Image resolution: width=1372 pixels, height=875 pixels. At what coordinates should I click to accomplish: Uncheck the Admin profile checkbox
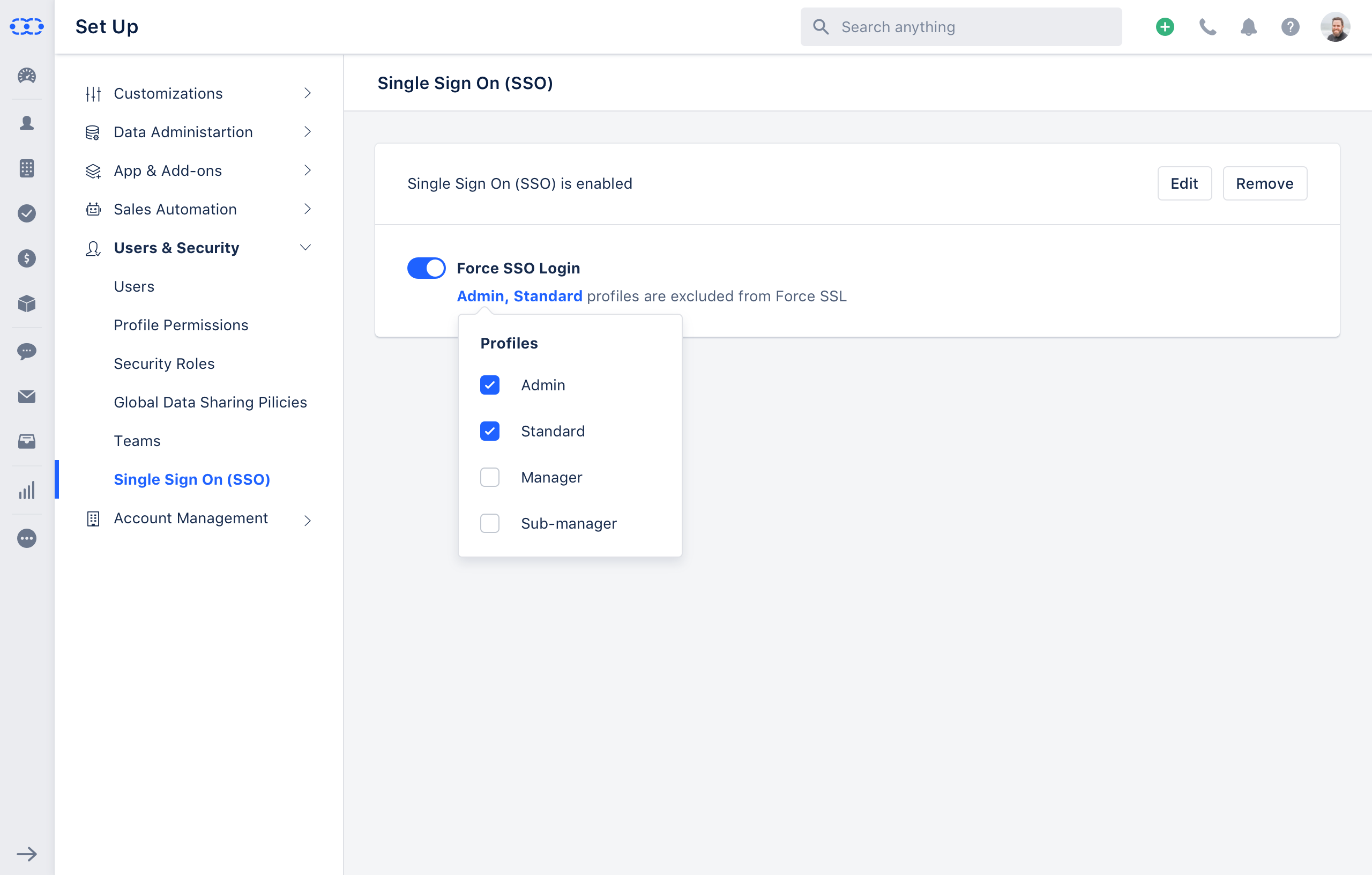[489, 385]
